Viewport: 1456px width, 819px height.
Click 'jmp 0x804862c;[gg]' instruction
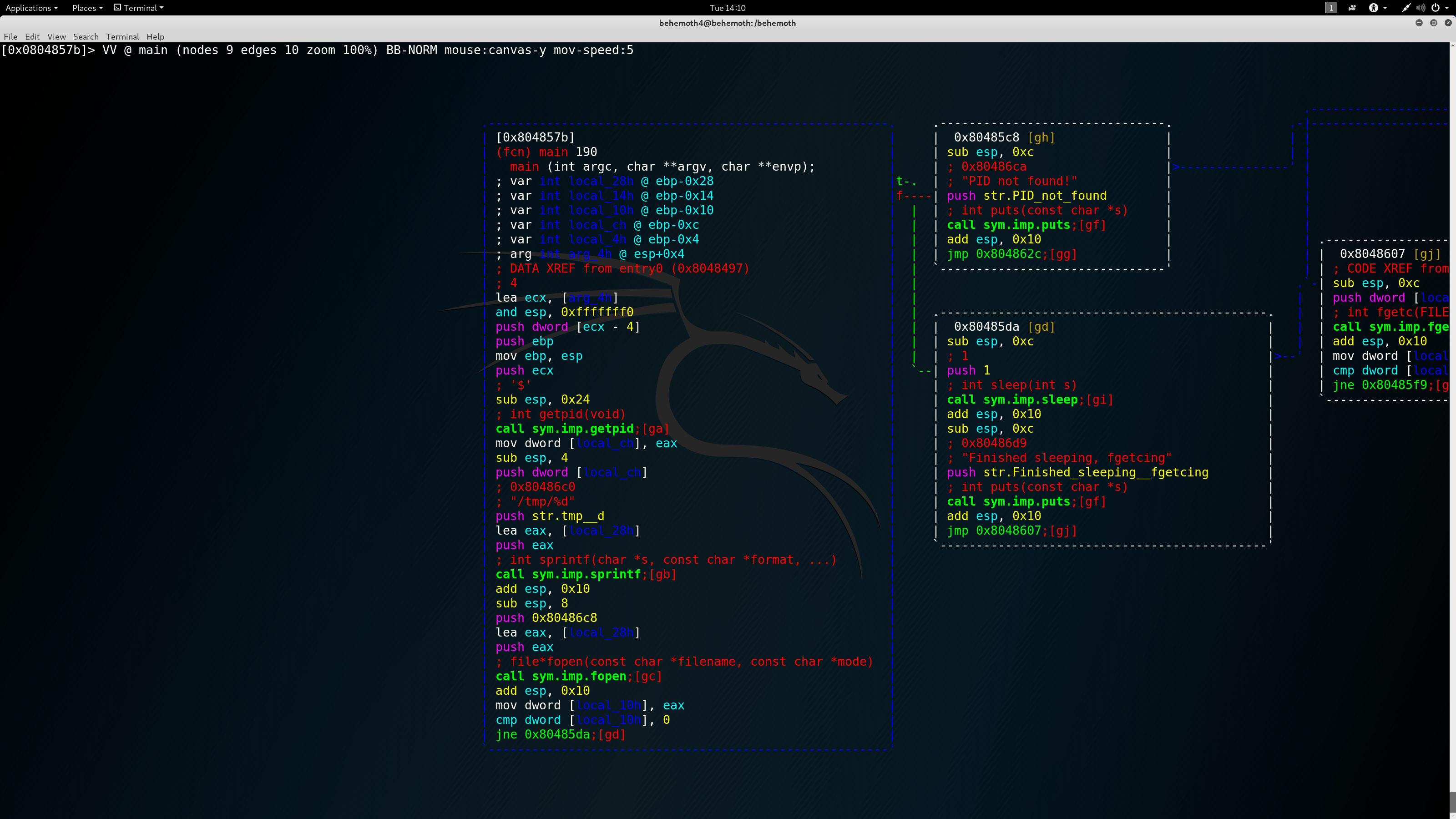tap(1012, 254)
